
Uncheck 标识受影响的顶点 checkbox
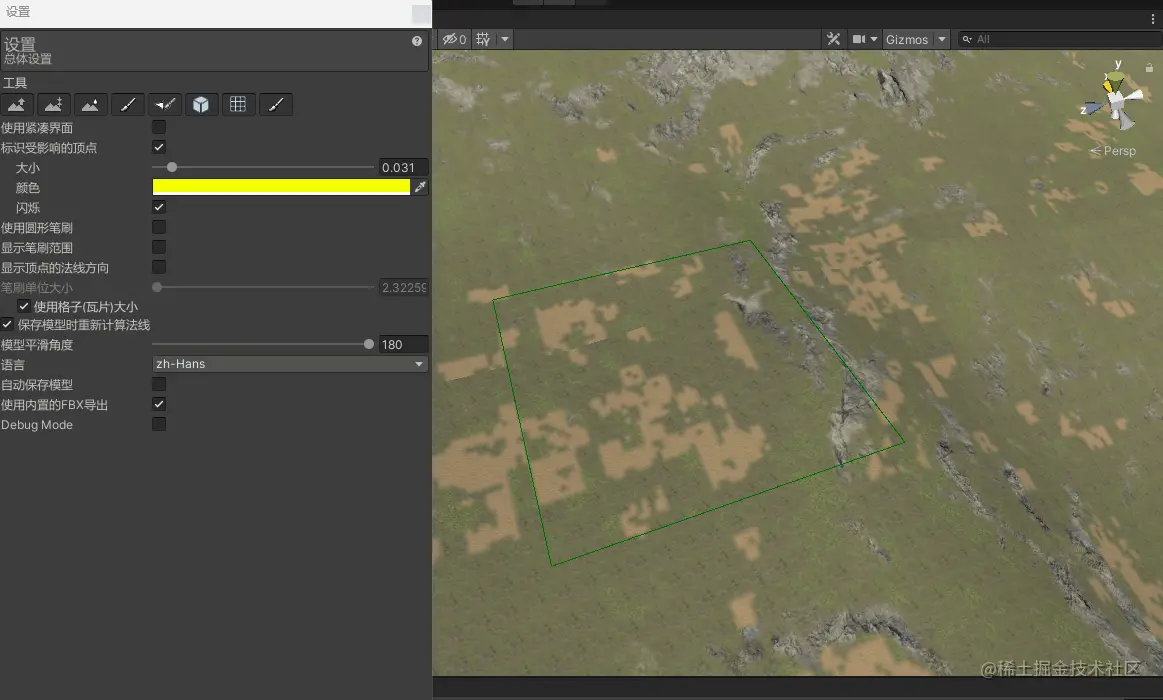pyautogui.click(x=159, y=147)
